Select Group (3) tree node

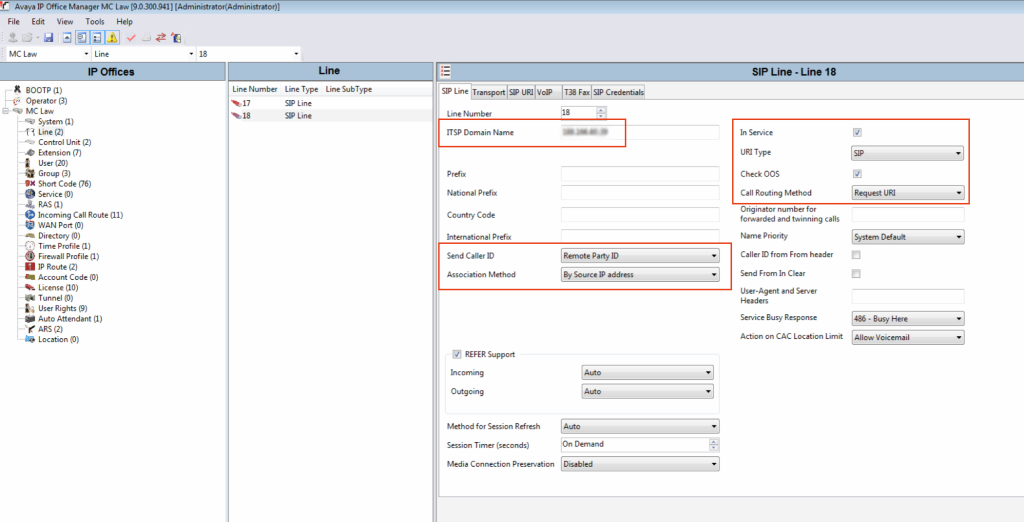click(54, 173)
